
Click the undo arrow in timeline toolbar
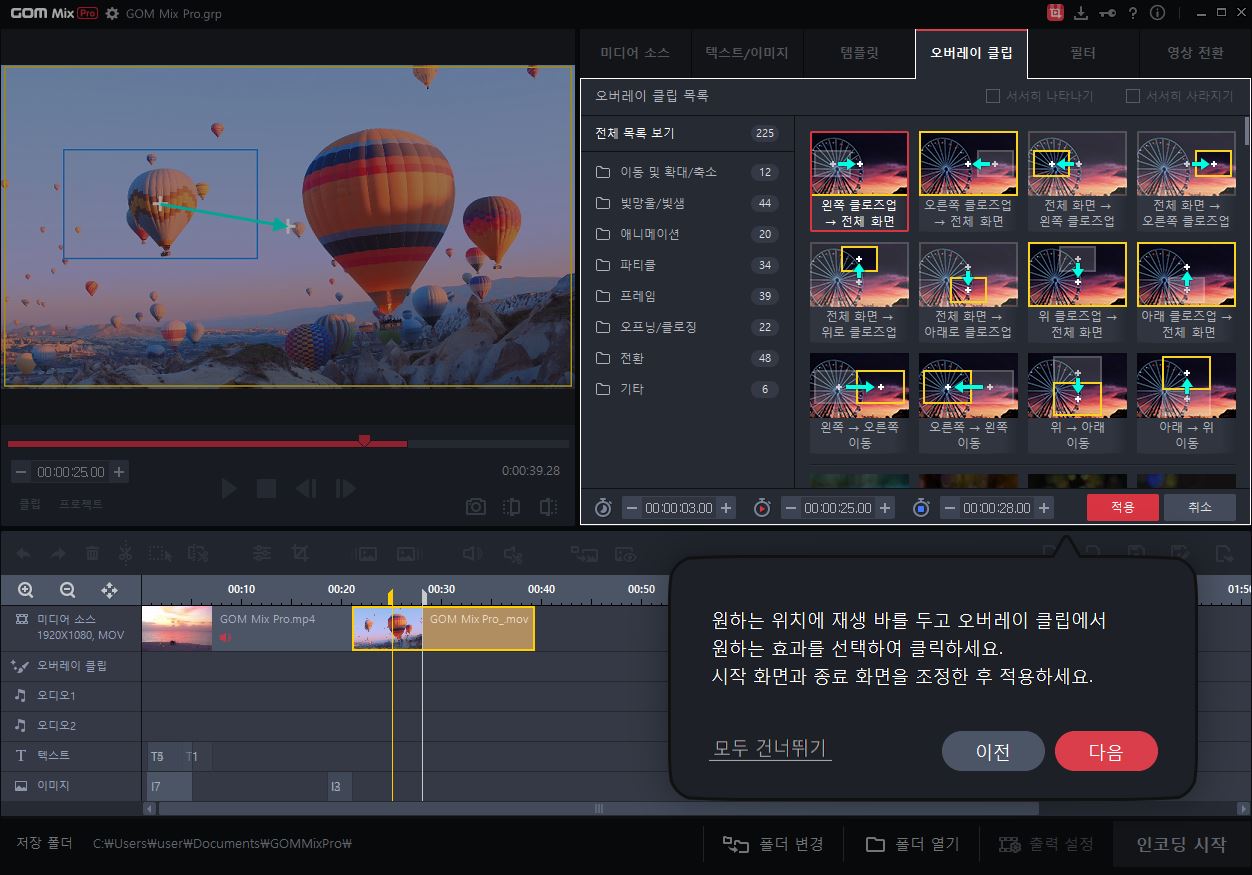coord(23,553)
